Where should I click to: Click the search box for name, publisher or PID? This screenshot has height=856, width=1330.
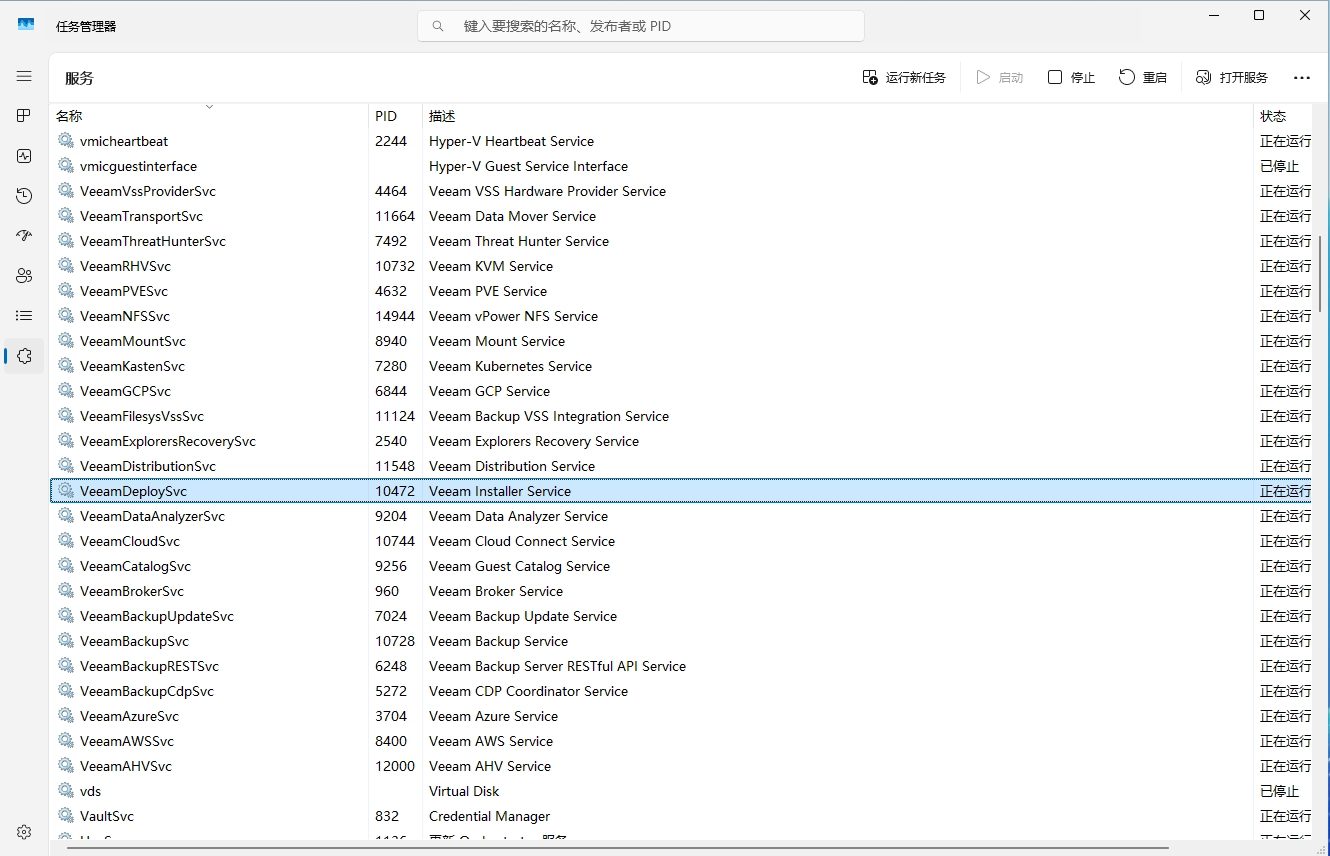coord(641,26)
